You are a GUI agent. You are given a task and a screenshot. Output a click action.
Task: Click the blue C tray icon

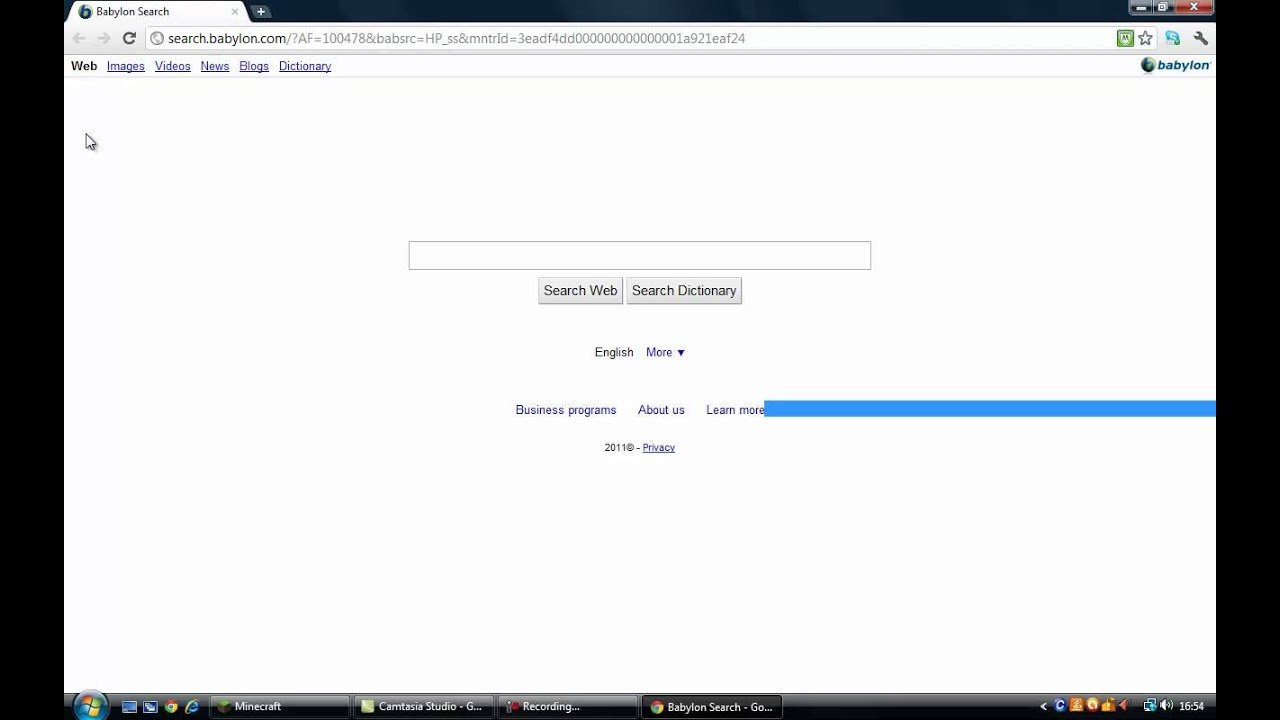tap(1060, 706)
